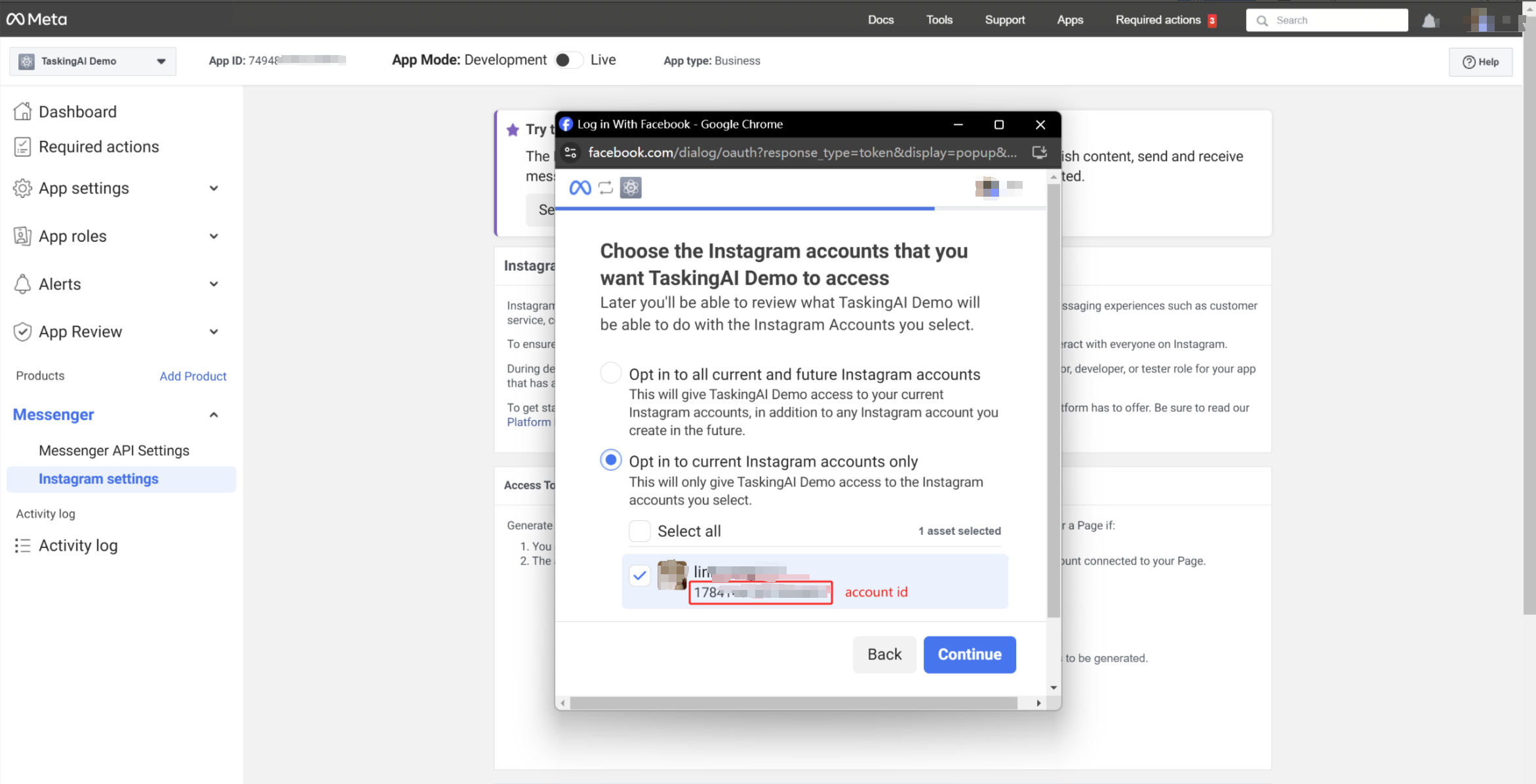Viewport: 1536px width, 784px height.
Task: Click the purple star icon on the Try card
Action: click(x=513, y=130)
